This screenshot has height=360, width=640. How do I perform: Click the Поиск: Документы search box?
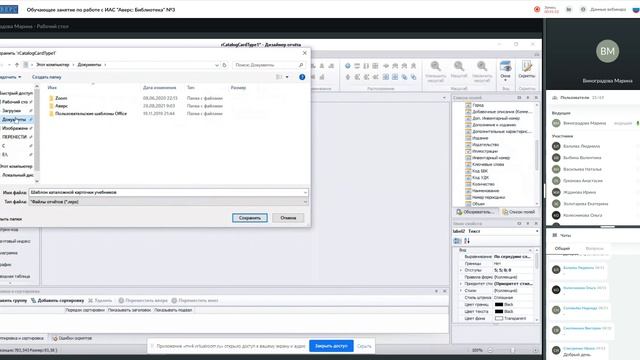tap(269, 65)
